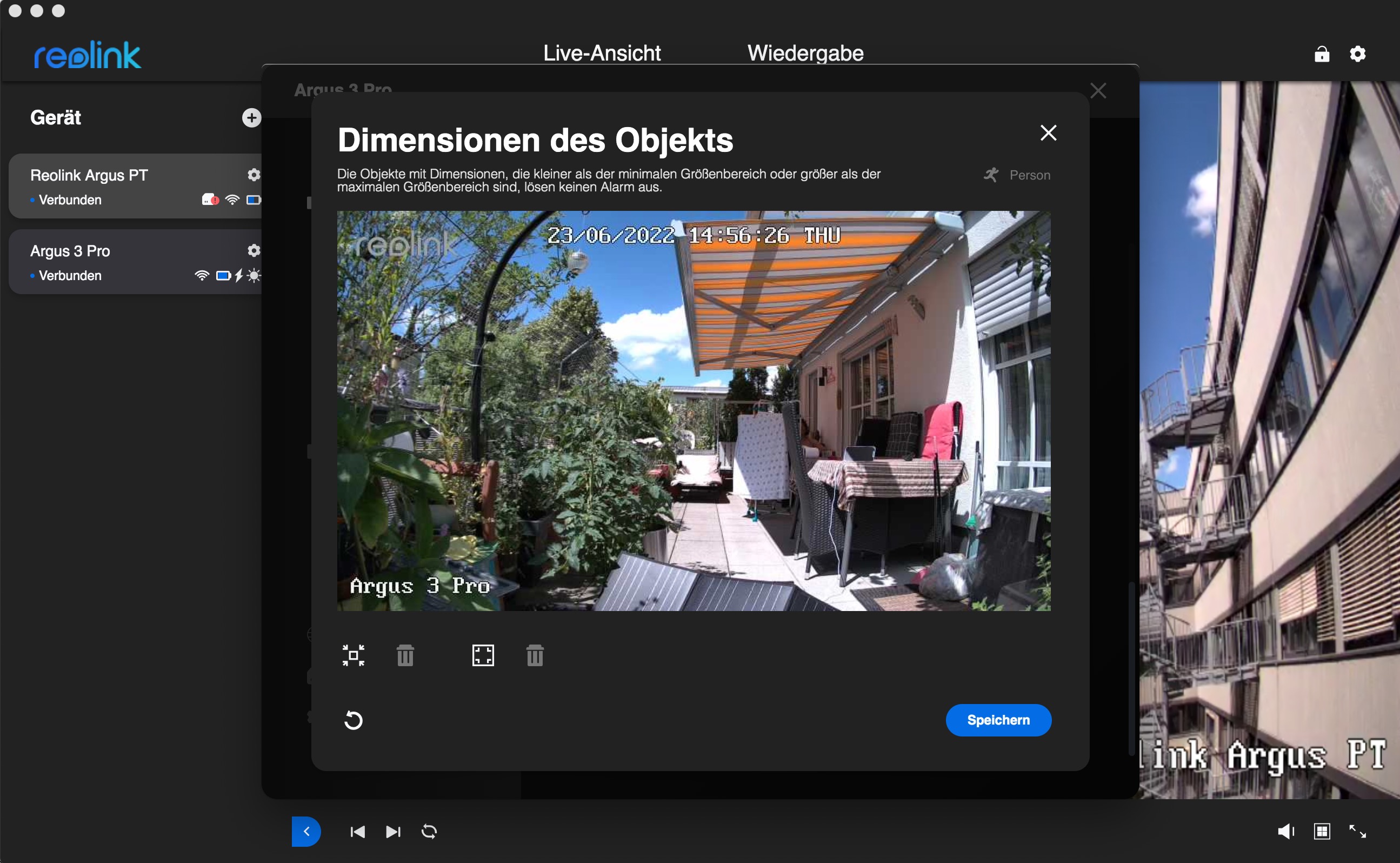Collapse the sidebar with blue chevron

click(x=306, y=832)
